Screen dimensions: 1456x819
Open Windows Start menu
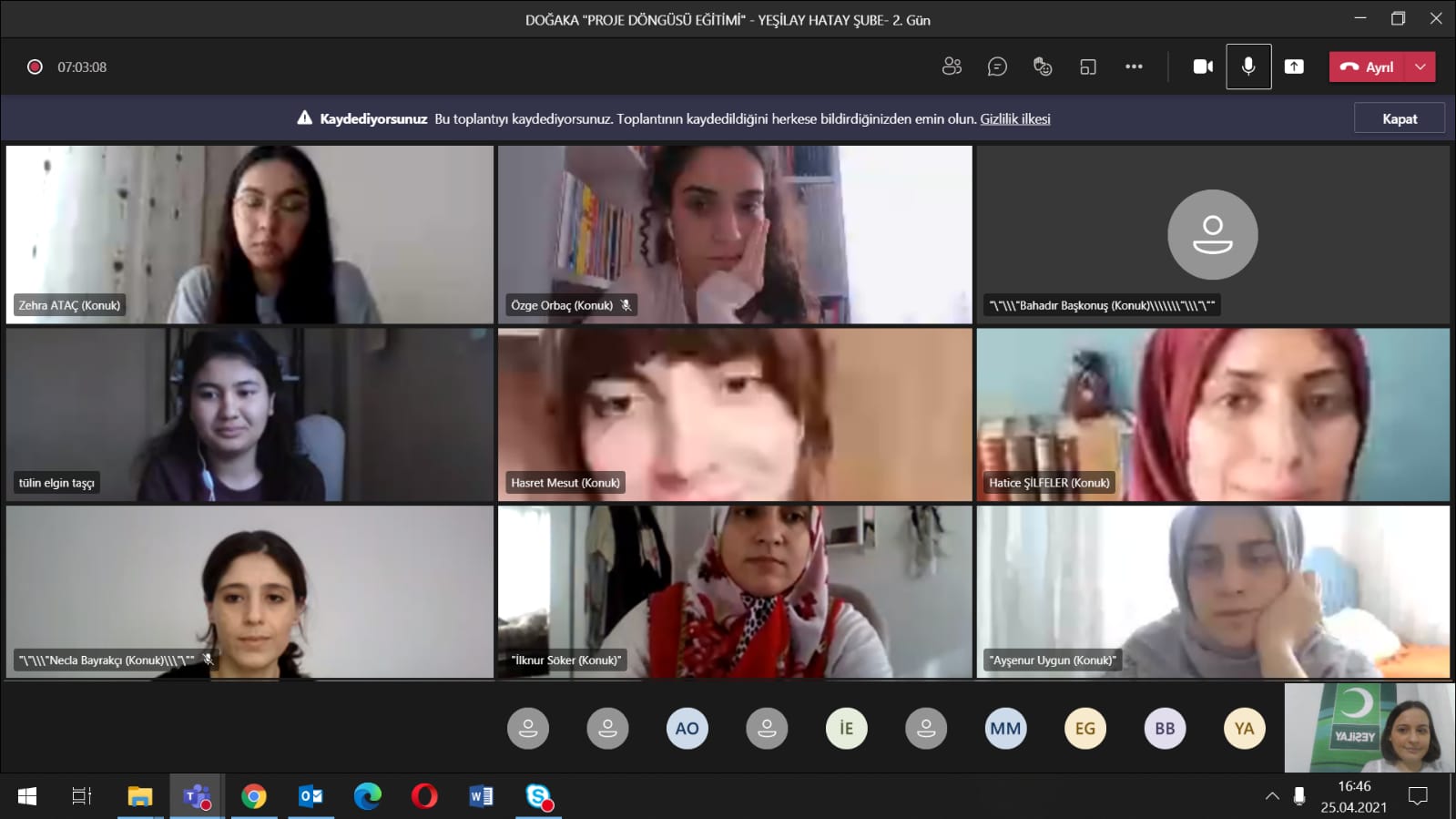[27, 796]
